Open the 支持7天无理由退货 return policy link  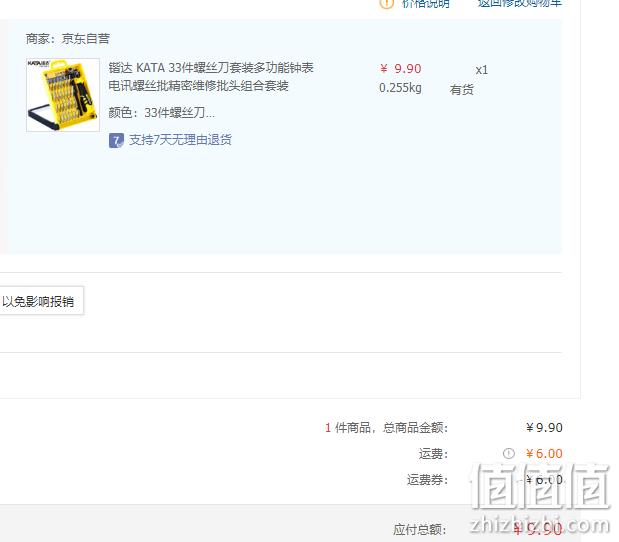click(x=180, y=140)
